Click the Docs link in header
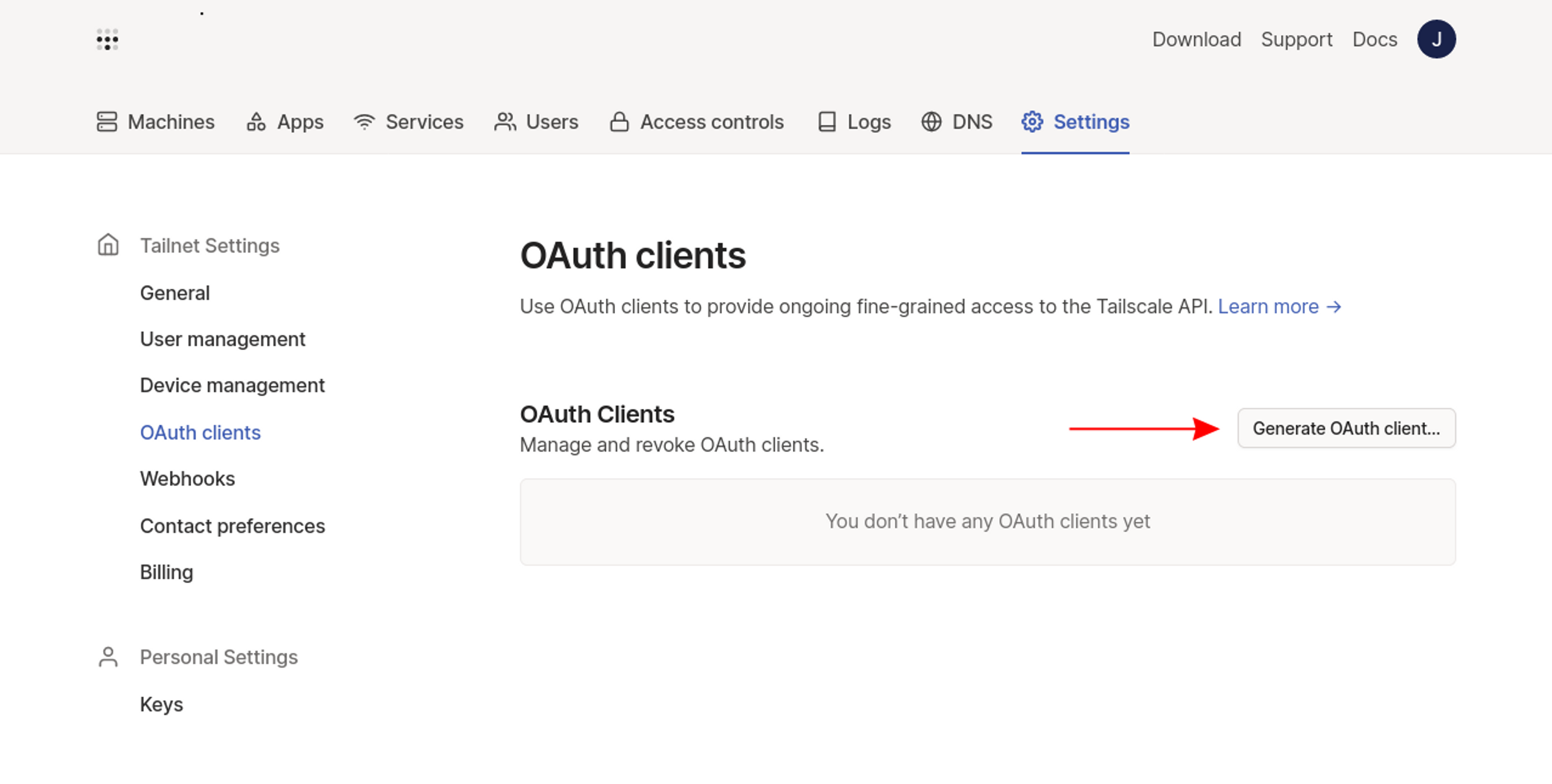Viewport: 1552px width, 784px height. [1374, 40]
